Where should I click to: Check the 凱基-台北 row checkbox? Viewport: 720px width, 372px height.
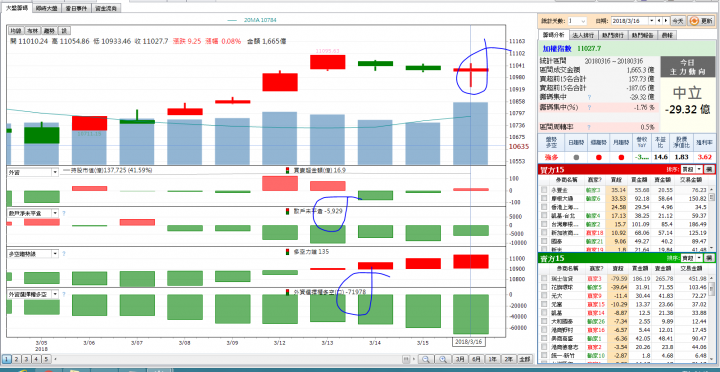click(544, 215)
